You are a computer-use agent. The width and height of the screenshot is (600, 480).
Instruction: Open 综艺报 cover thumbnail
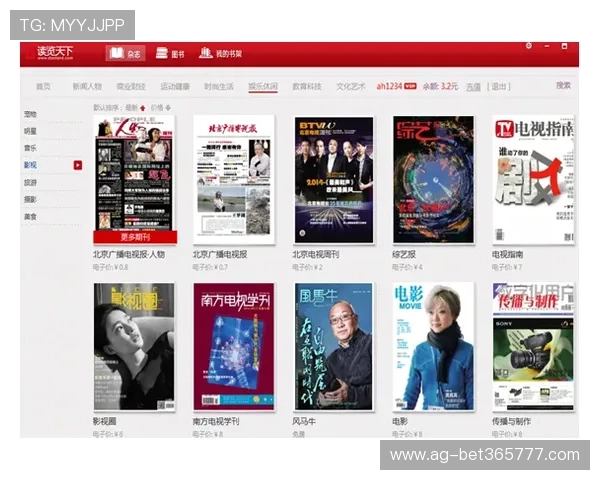433,179
